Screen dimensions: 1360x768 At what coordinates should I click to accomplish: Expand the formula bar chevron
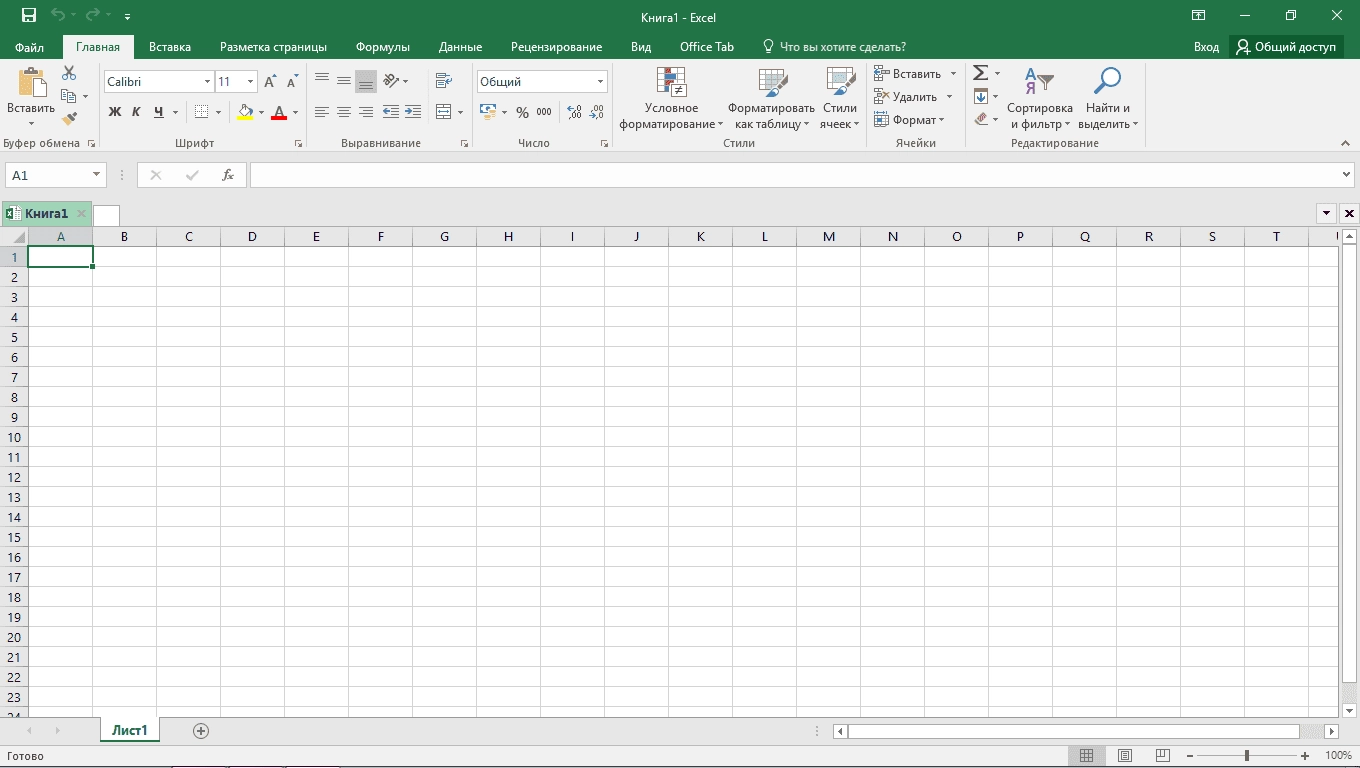(x=1346, y=175)
